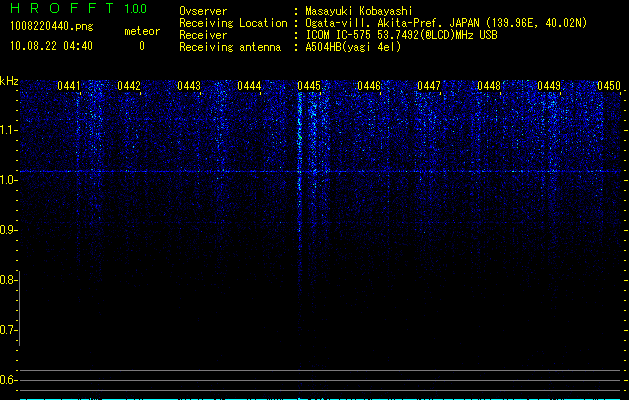This screenshot has height=400, width=629.
Task: Click the Ovserver label
Action: click(x=203, y=11)
